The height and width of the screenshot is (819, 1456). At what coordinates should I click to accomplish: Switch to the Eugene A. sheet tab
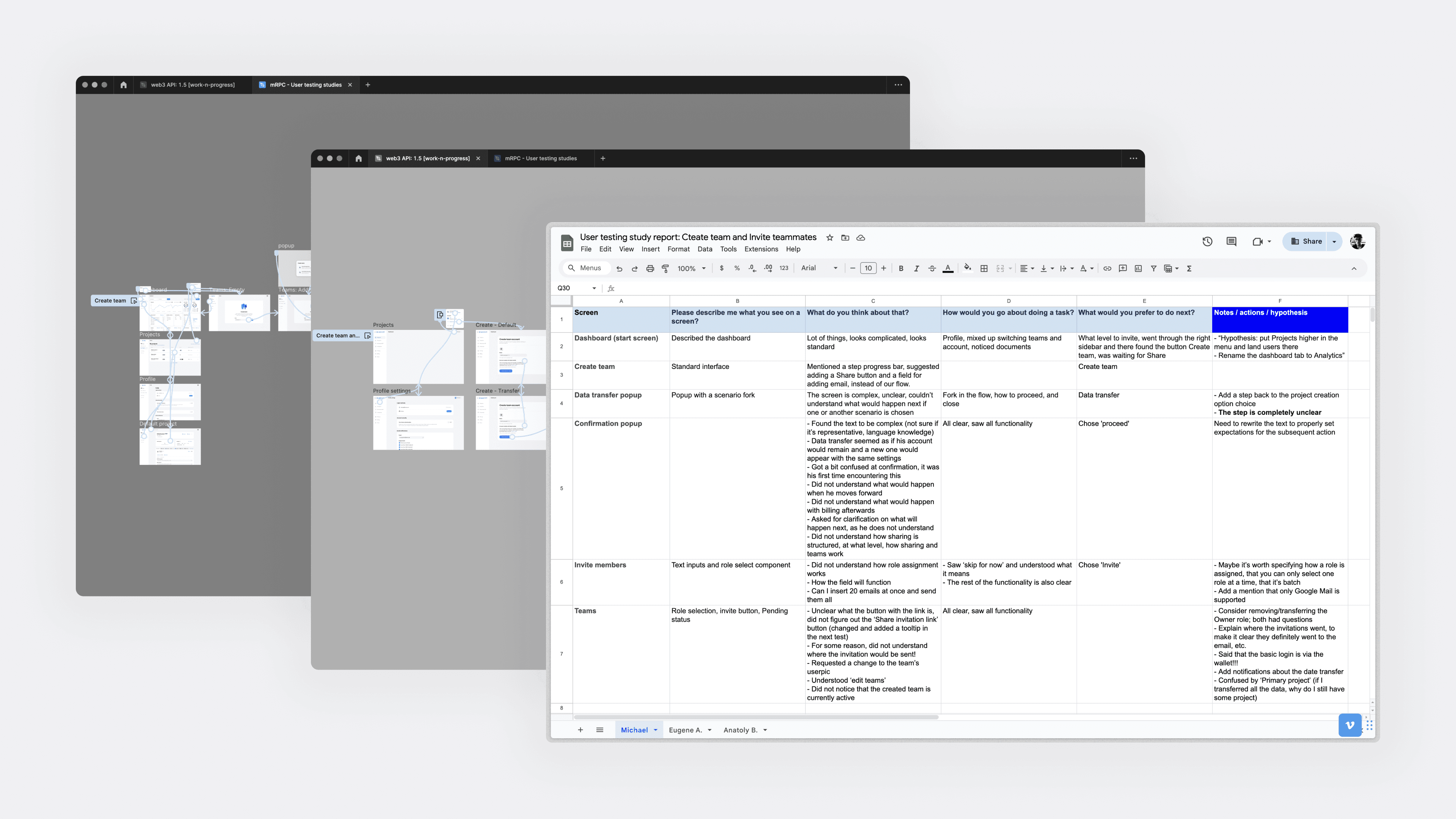[685, 730]
